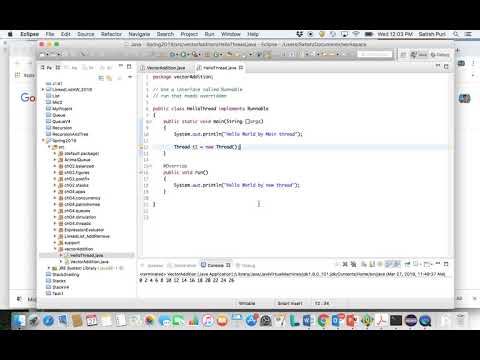Viewport: 480px width, 360px height.
Task: Open the Source menu
Action: point(86,34)
